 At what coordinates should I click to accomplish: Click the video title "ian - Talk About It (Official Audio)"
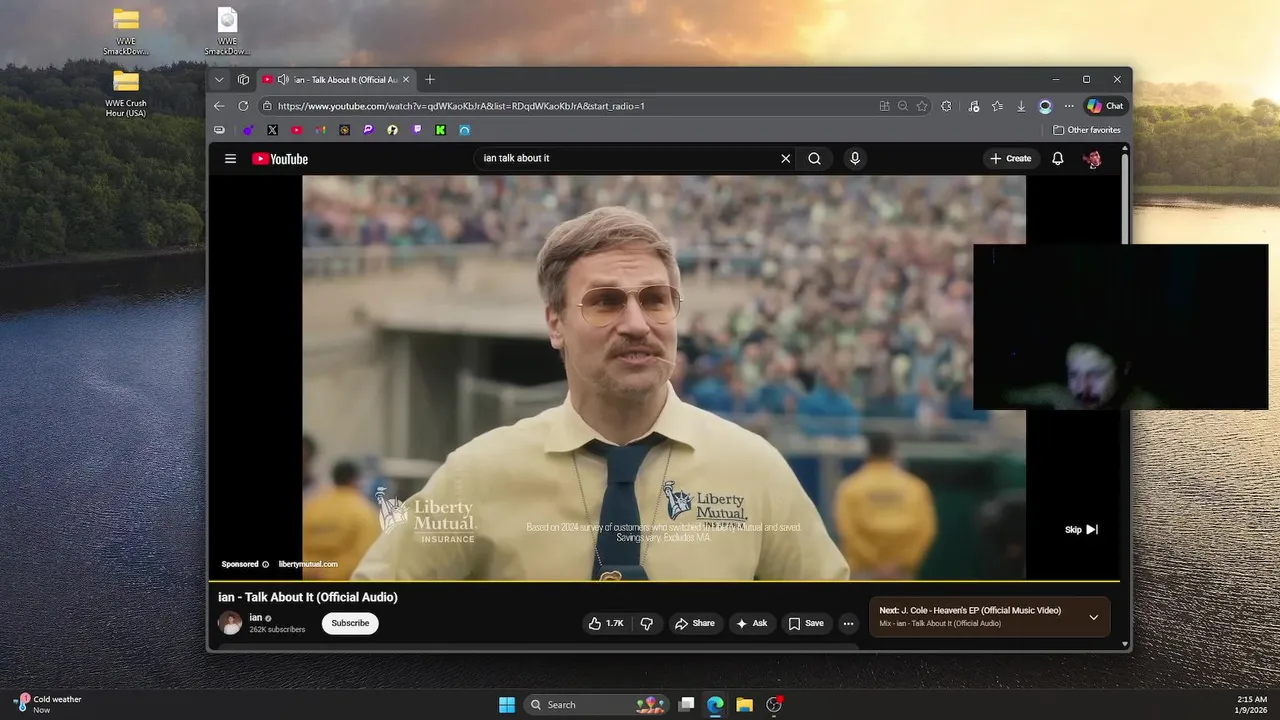coord(308,597)
